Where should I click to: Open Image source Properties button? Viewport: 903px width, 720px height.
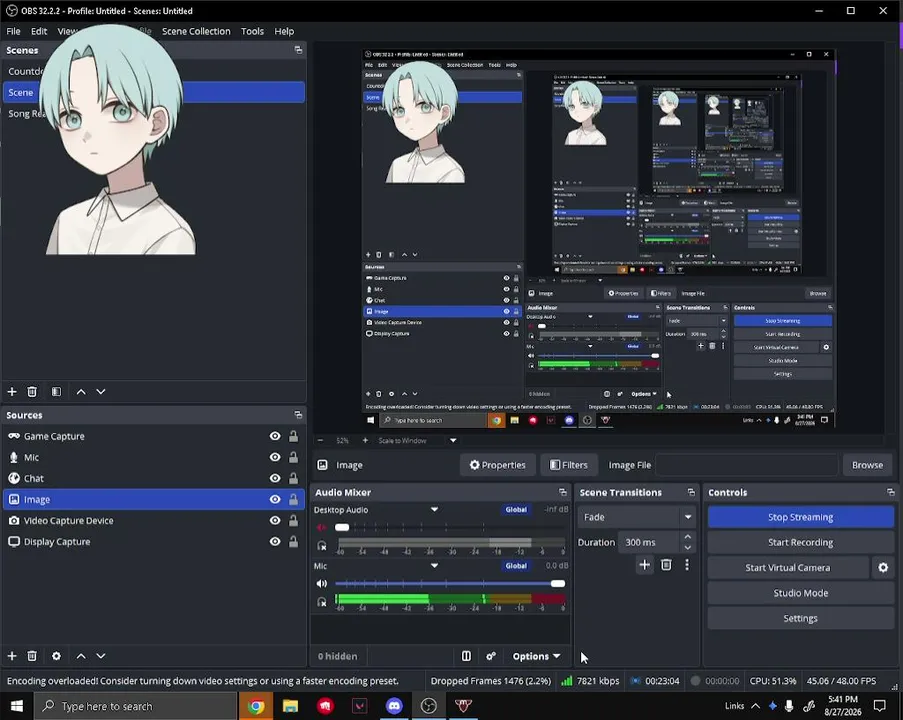pos(498,465)
